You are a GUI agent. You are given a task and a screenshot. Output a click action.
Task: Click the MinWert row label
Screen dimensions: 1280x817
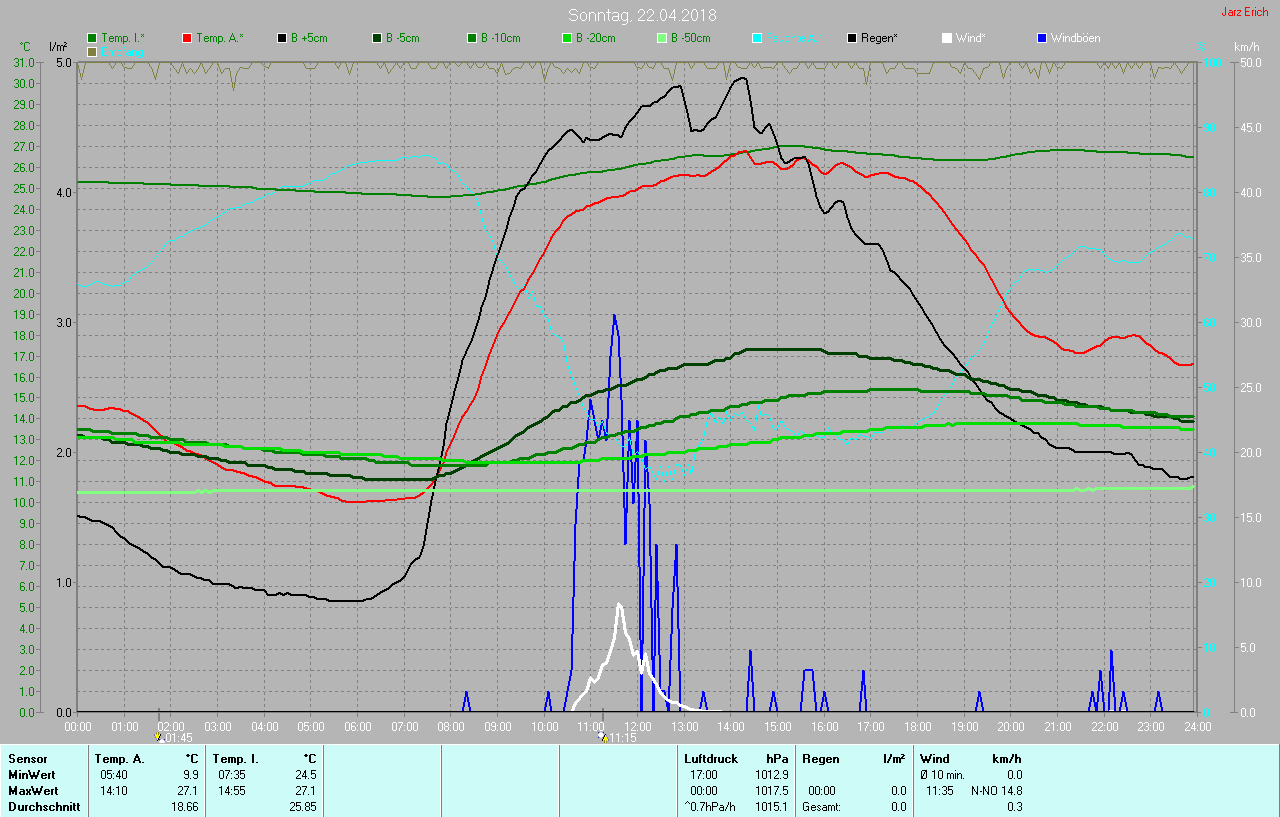(x=30, y=775)
